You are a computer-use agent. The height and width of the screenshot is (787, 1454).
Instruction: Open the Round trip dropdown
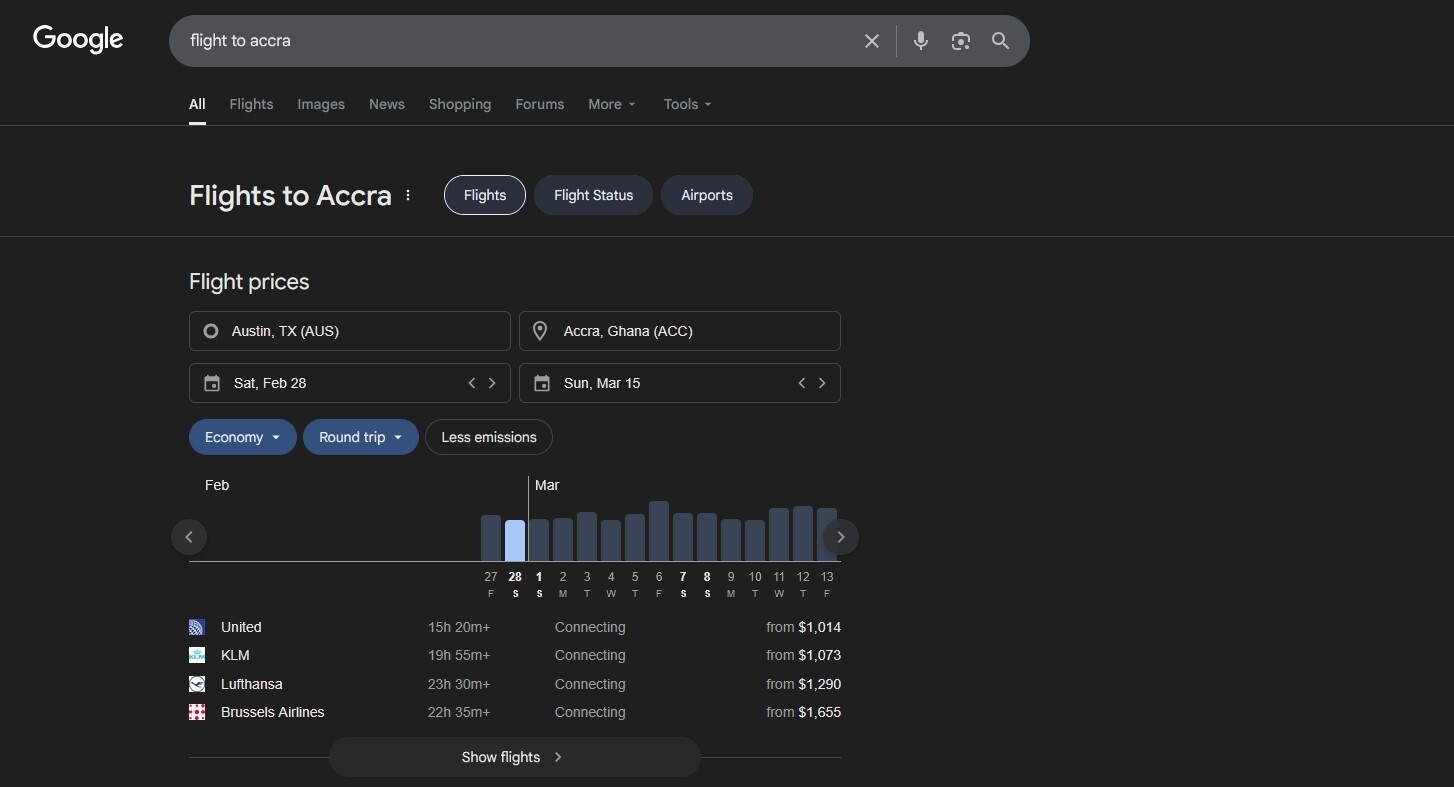click(x=361, y=437)
